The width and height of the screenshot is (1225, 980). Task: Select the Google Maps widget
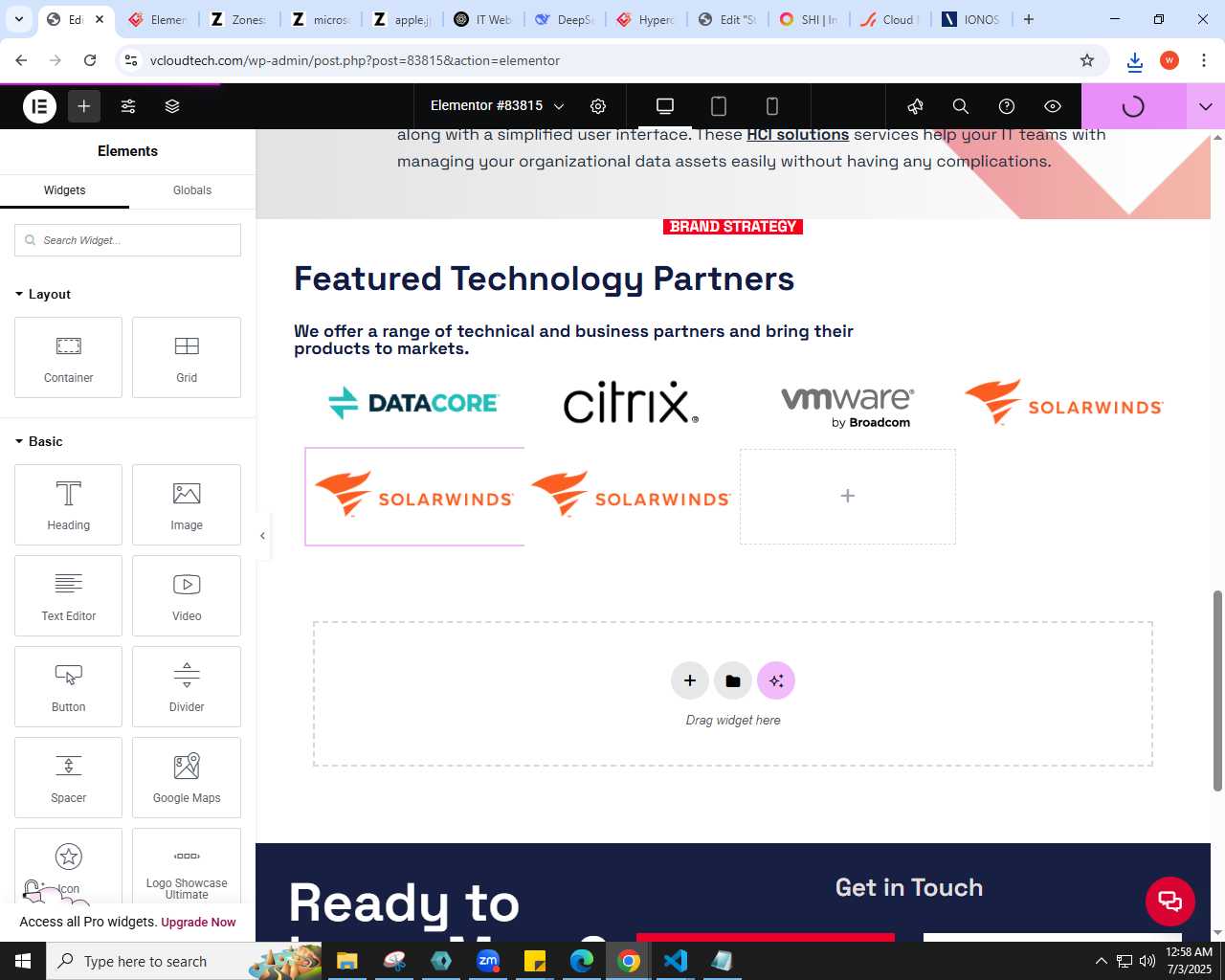click(x=187, y=777)
